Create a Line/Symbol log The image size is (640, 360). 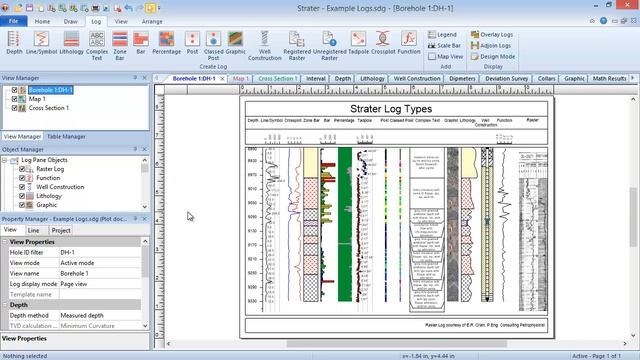coord(41,43)
